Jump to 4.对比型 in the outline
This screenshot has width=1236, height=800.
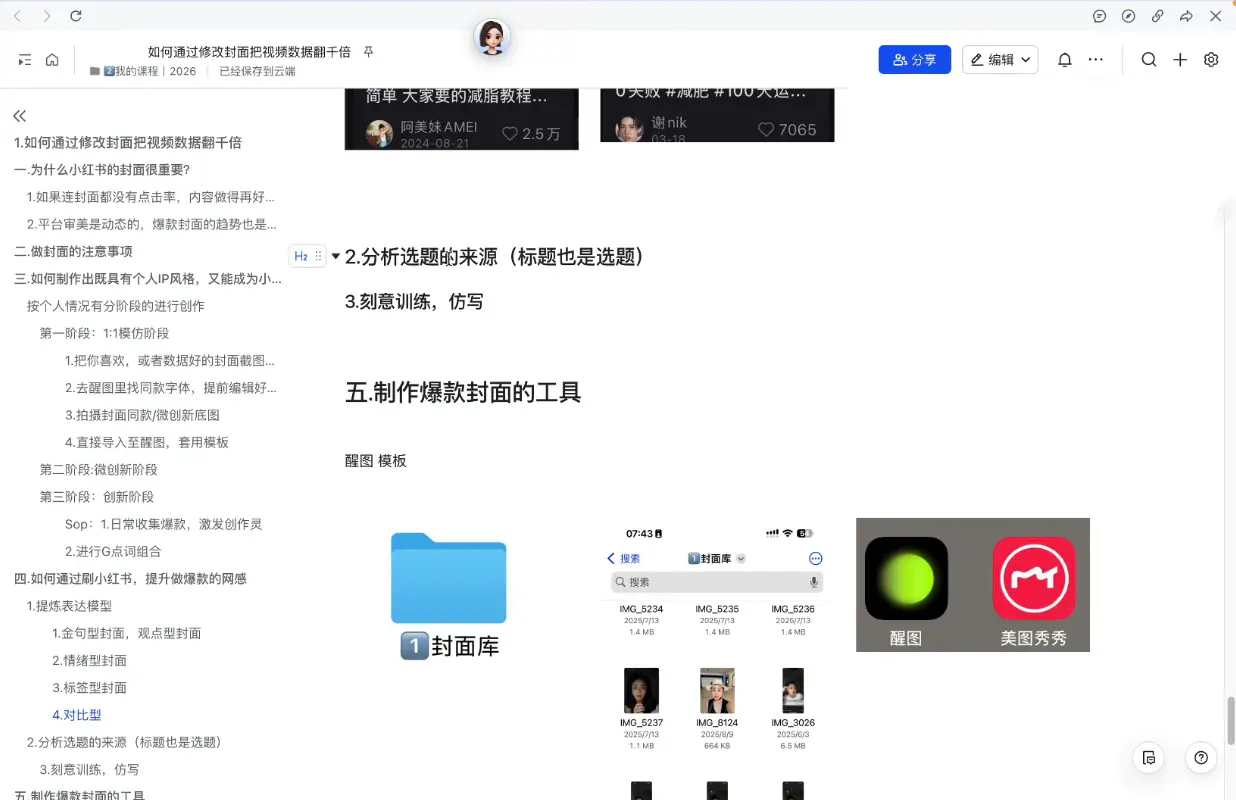pos(77,714)
